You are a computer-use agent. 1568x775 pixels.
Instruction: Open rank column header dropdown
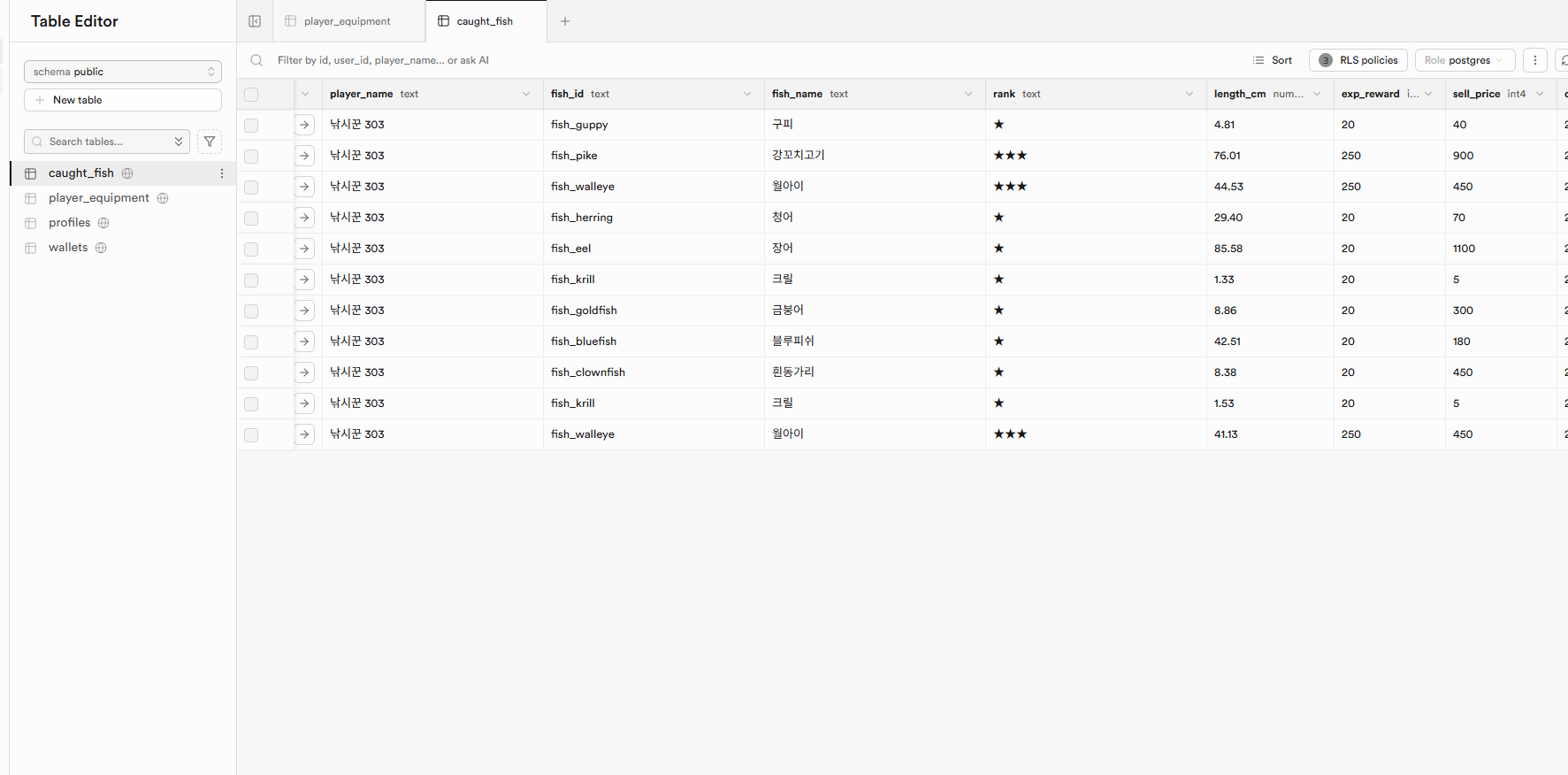(1189, 94)
